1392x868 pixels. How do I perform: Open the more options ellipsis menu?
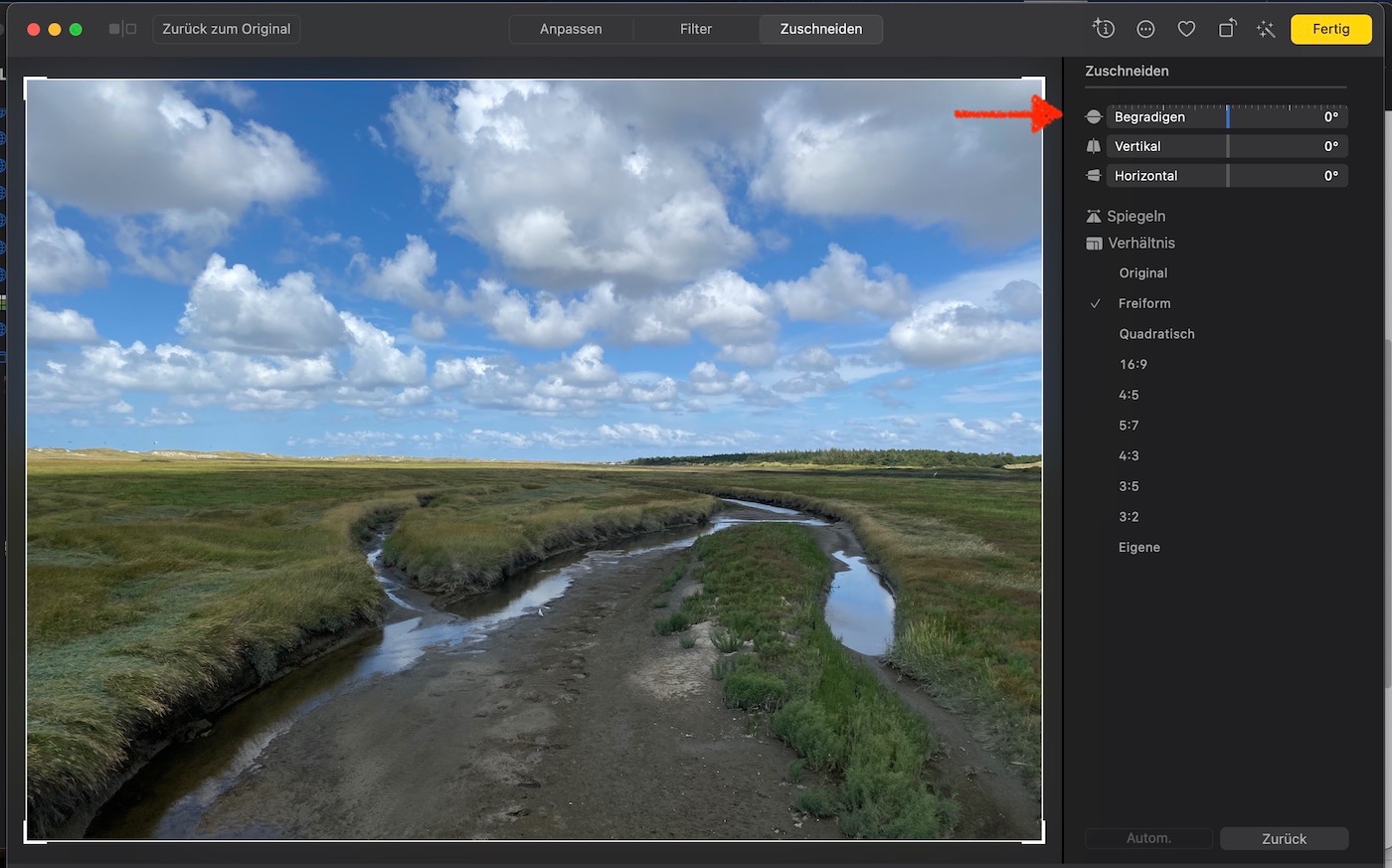1145,29
